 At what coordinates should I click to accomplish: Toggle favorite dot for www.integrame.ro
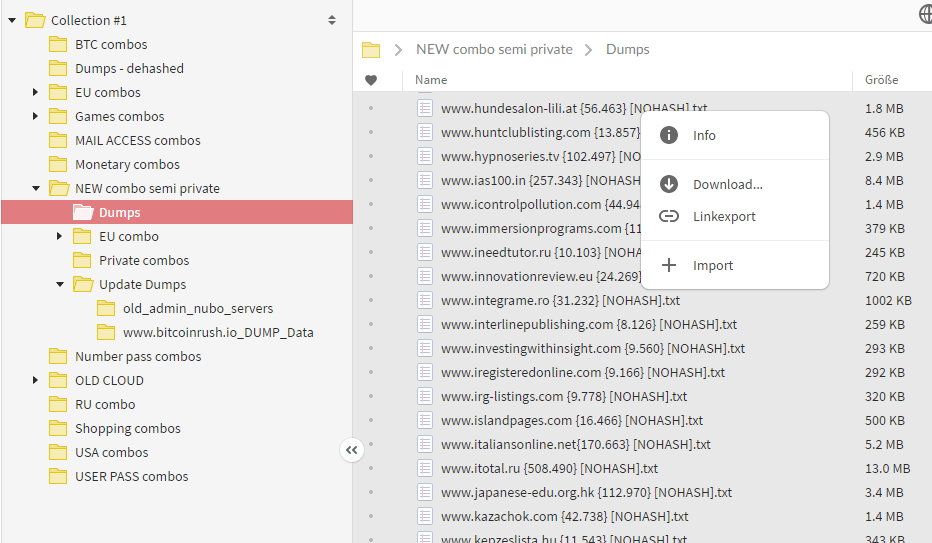point(371,300)
